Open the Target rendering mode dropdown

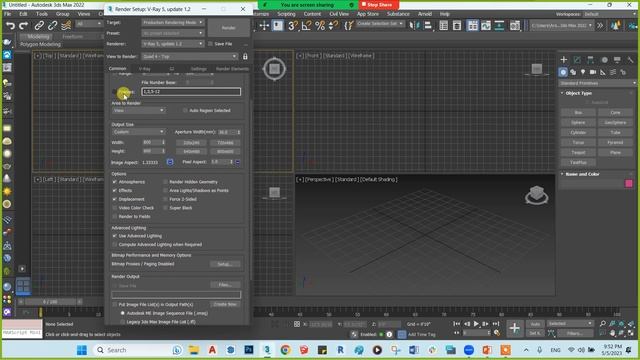[173, 22]
